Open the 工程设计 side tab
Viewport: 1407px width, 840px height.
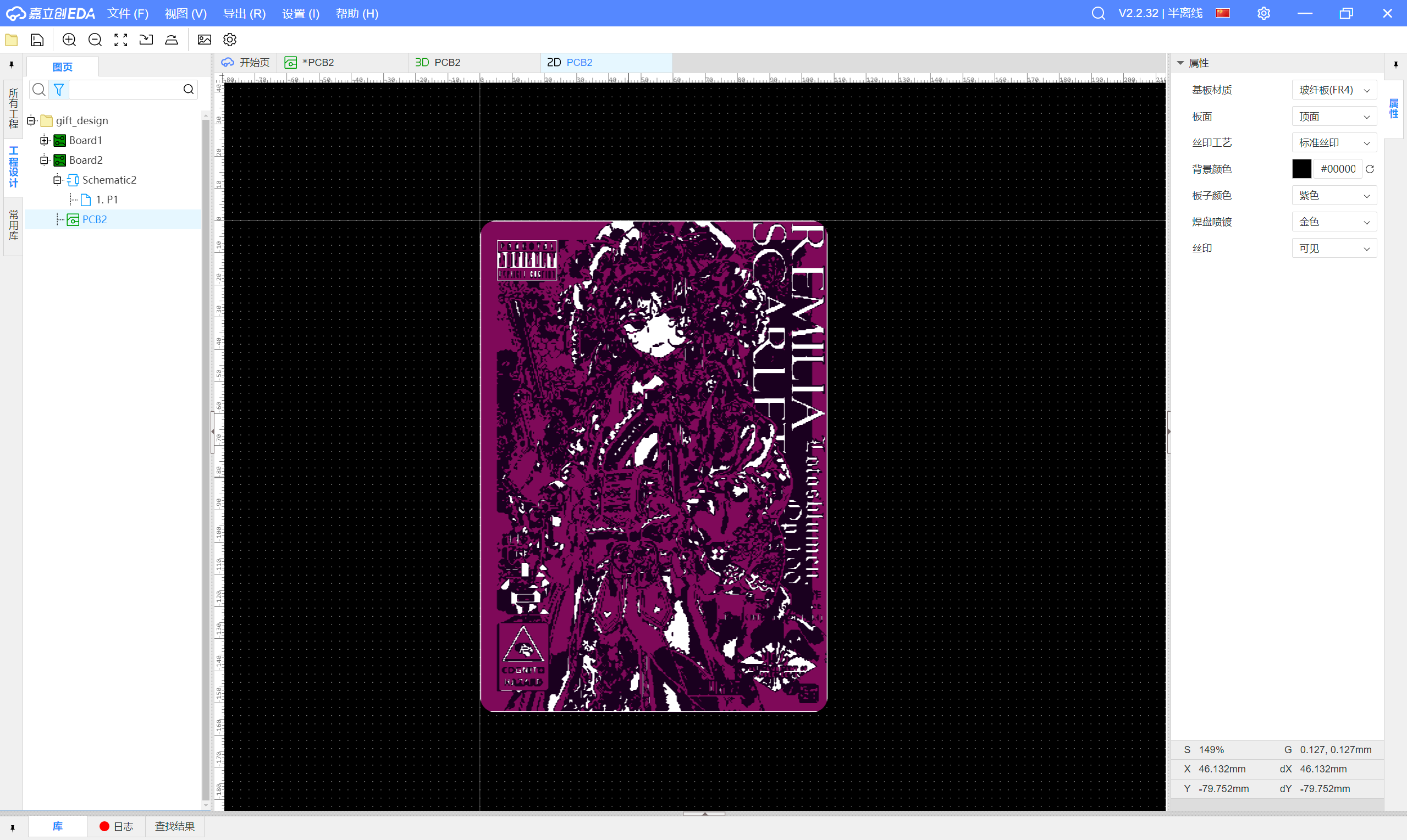[x=13, y=167]
